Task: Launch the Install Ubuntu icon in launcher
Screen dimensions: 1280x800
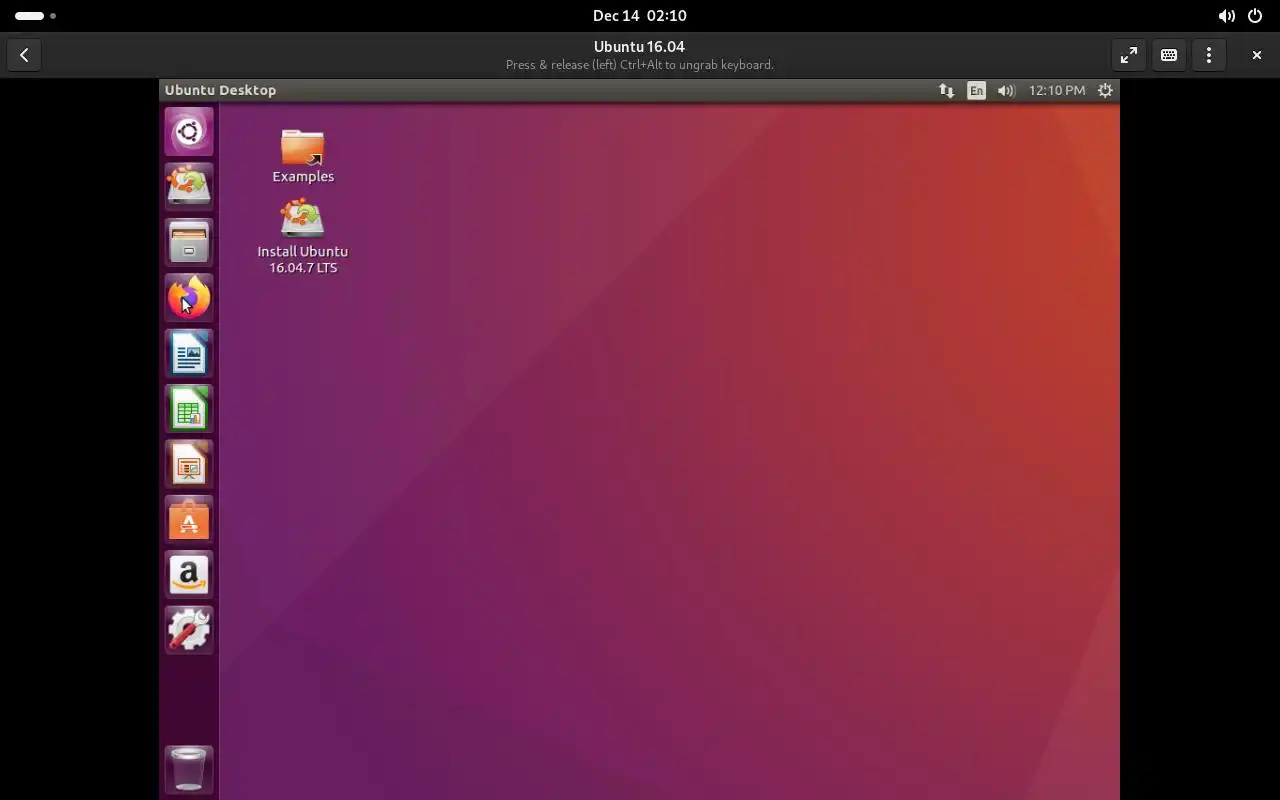Action: tap(189, 187)
